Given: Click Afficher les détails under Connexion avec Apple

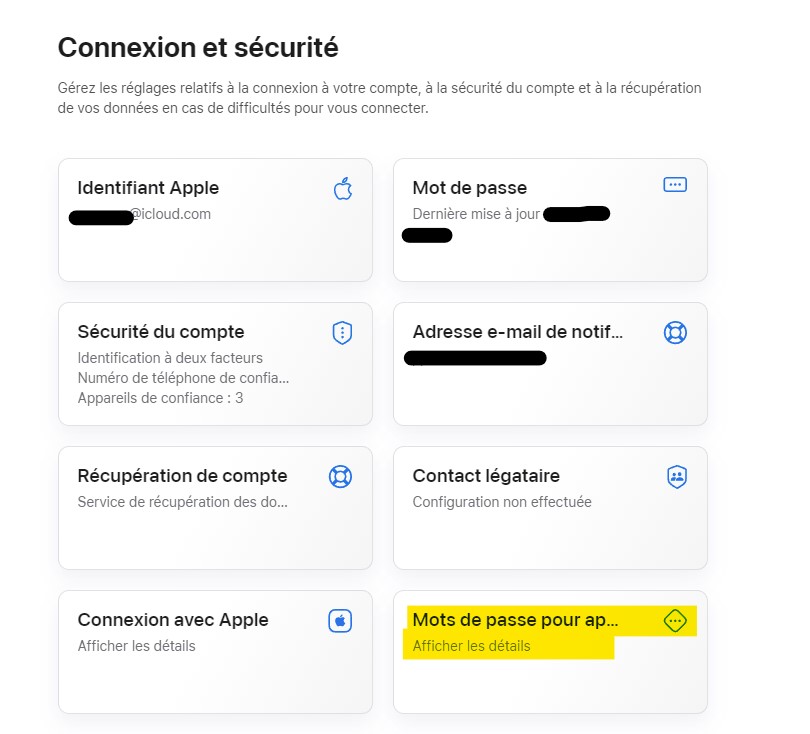Looking at the screenshot, I should click(136, 646).
